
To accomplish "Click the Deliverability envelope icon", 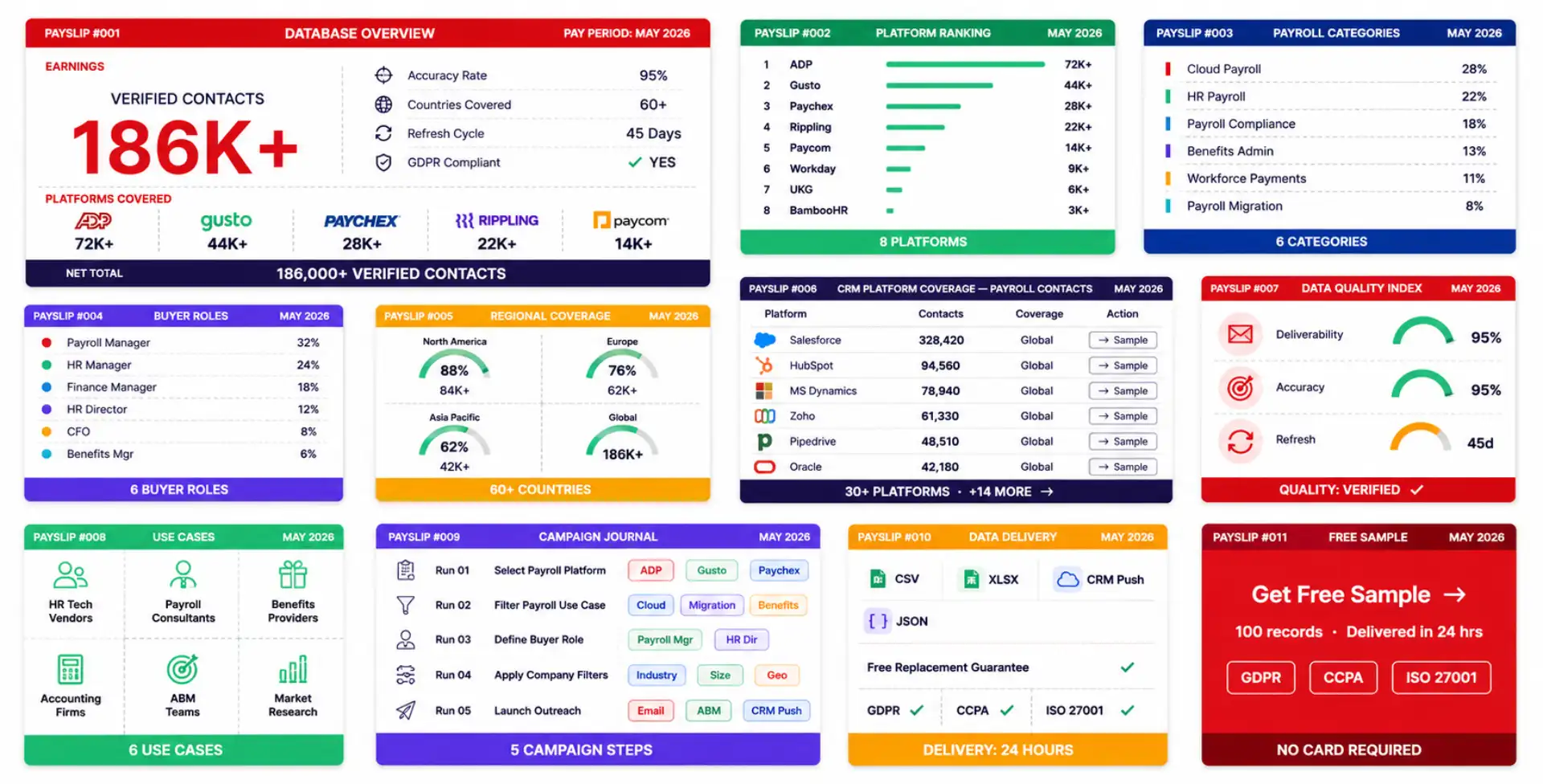I will [x=1240, y=334].
